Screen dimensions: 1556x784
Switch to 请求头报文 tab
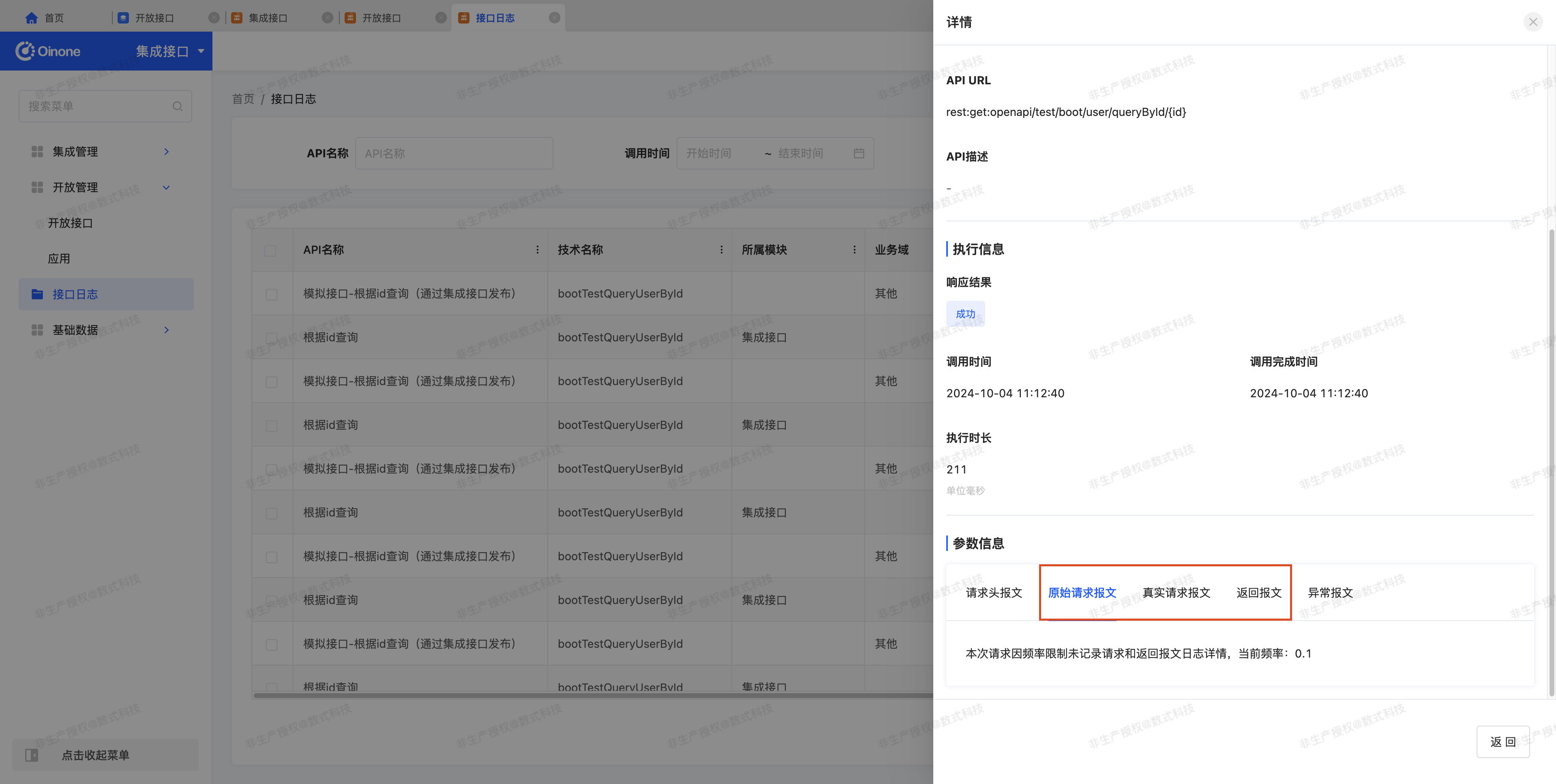994,593
